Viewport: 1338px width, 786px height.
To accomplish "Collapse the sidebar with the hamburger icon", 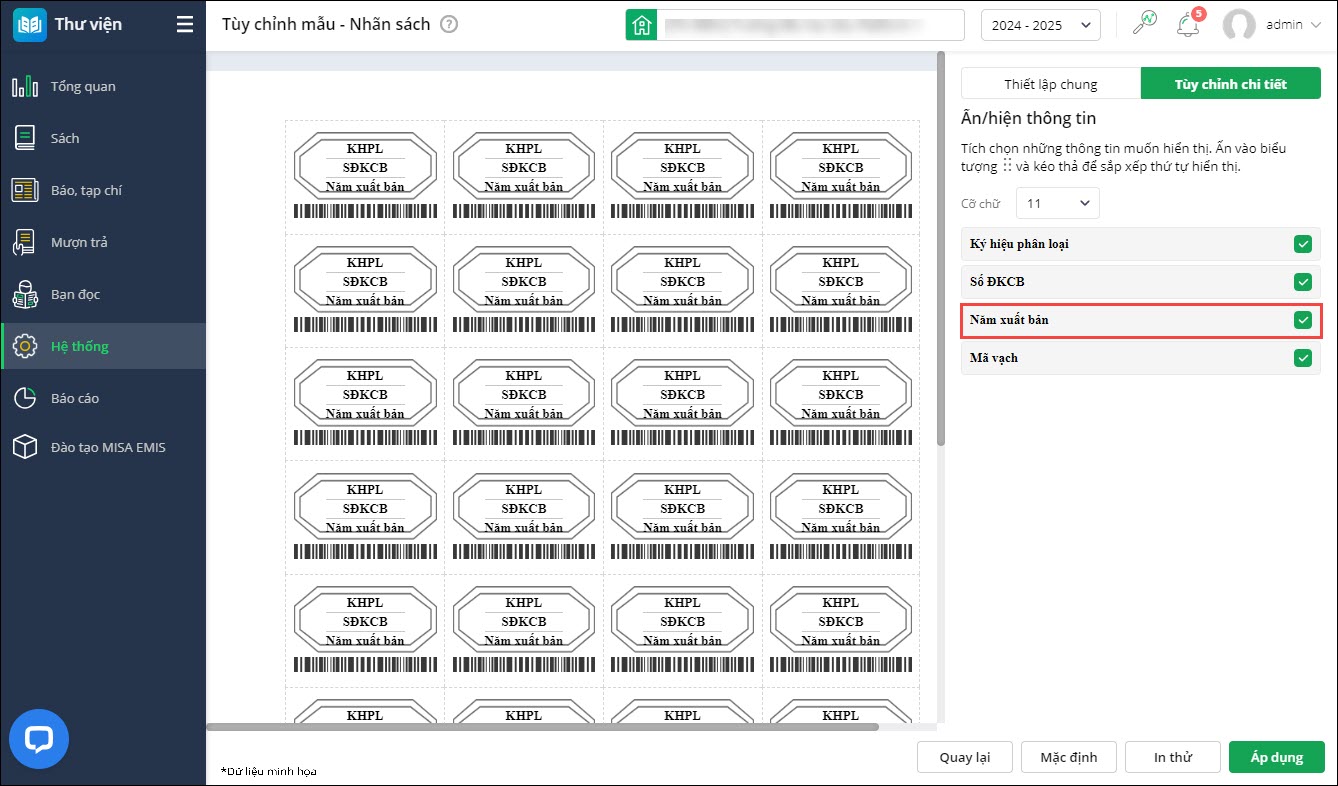I will click(185, 24).
